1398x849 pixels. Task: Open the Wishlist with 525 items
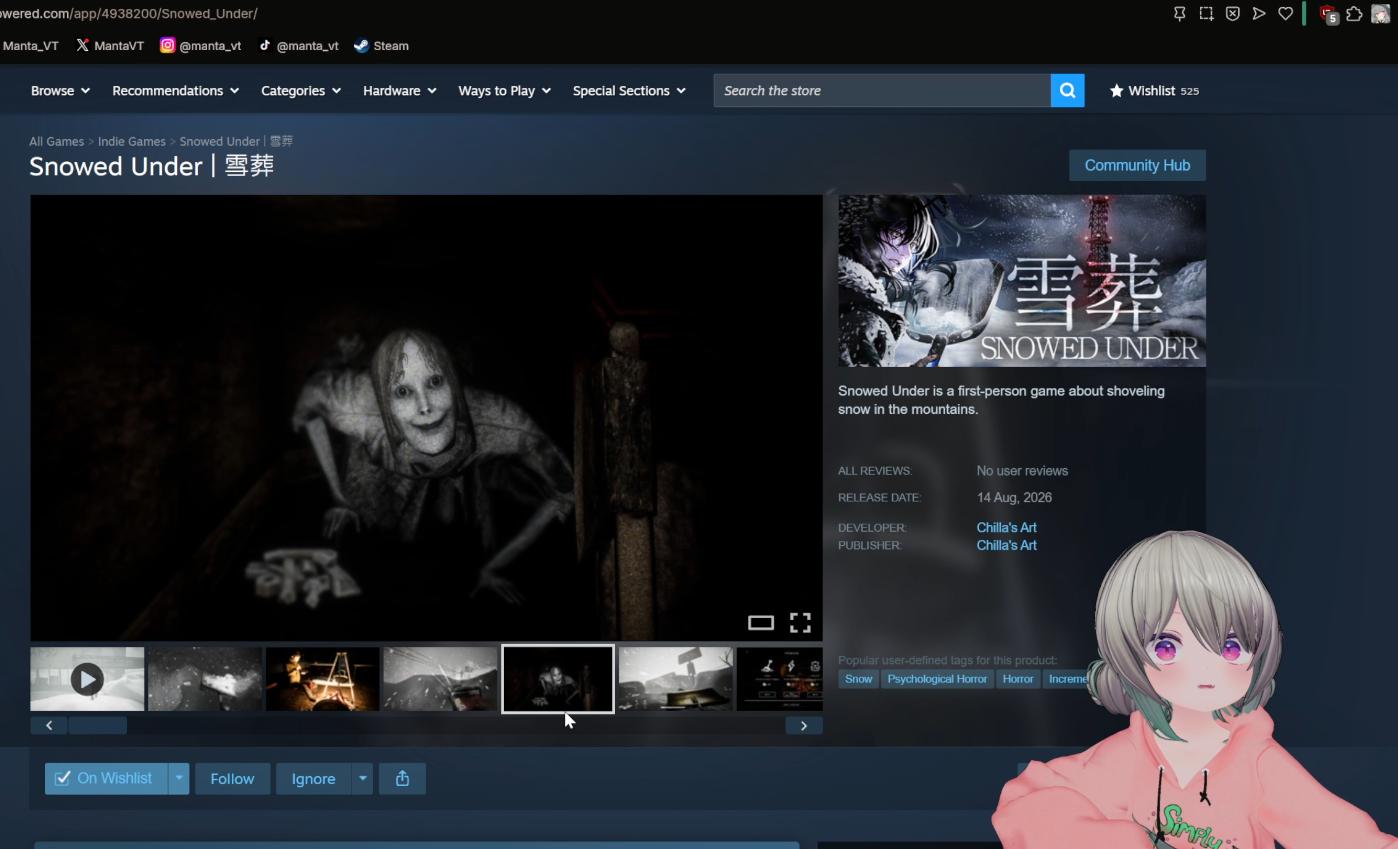tap(1154, 91)
